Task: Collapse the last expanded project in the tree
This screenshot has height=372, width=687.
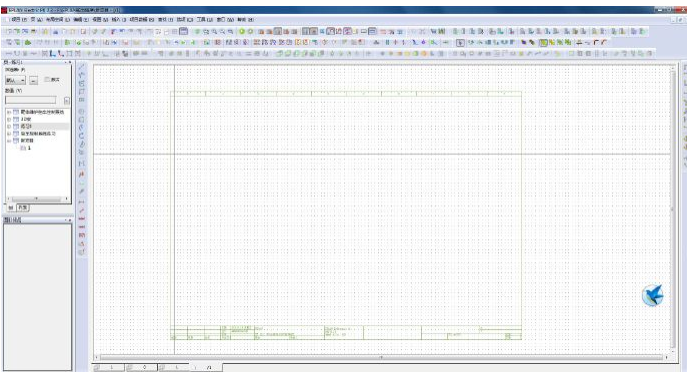Action: [9, 141]
